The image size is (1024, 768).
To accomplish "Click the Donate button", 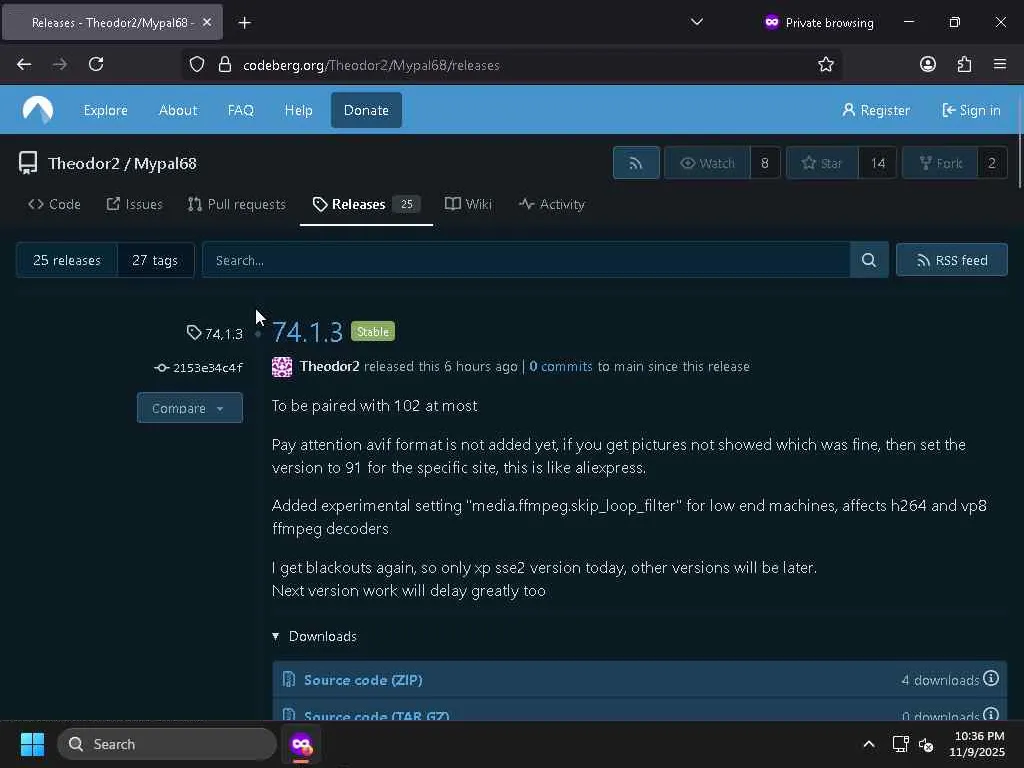I will (366, 110).
